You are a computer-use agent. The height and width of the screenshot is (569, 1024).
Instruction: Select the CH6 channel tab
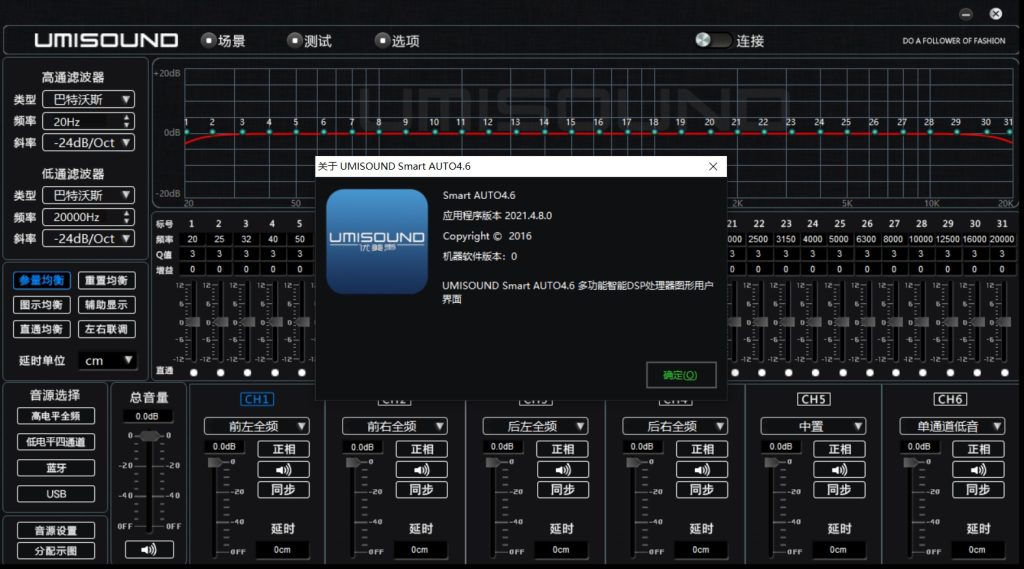pyautogui.click(x=950, y=399)
